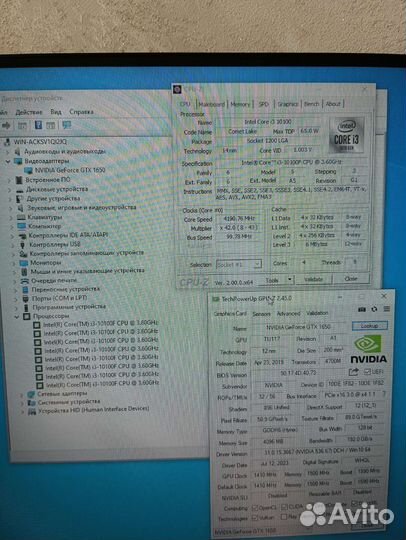The image size is (406, 540).
Task: Collapse the Процессоры tree node
Action: coord(17,316)
